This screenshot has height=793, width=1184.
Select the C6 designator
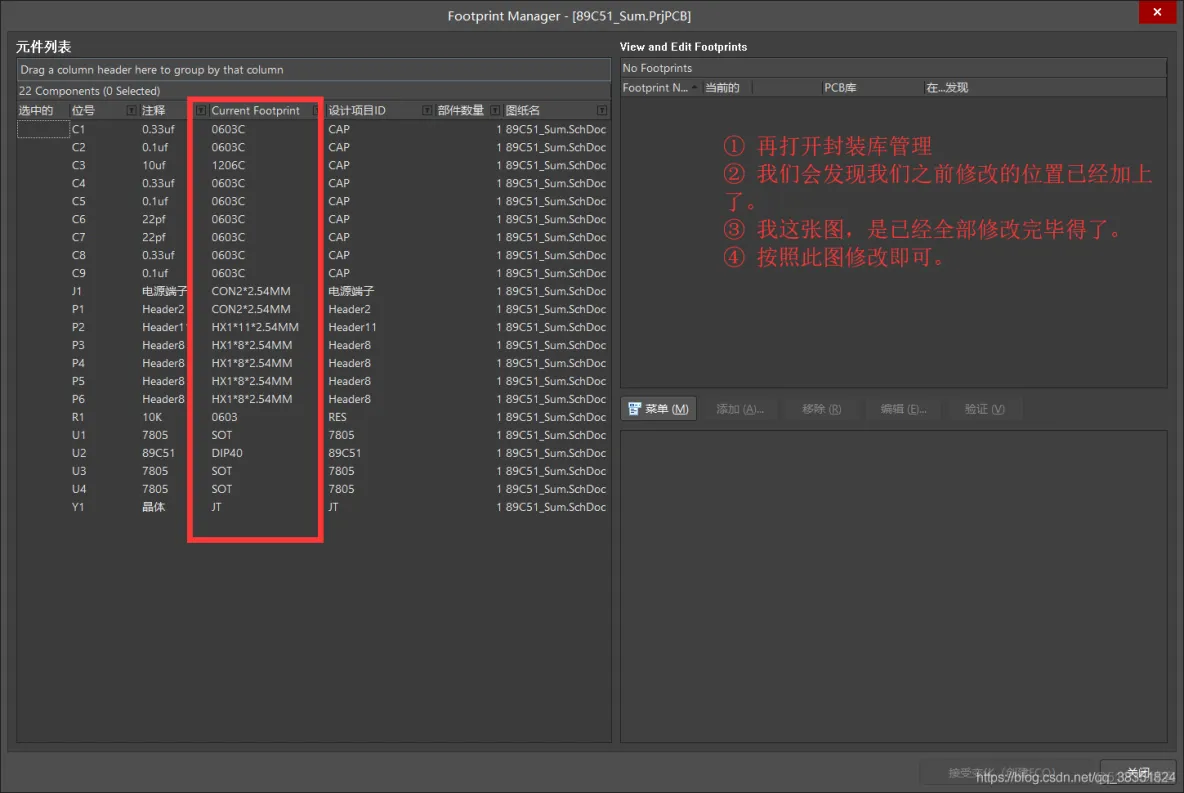(x=79, y=219)
